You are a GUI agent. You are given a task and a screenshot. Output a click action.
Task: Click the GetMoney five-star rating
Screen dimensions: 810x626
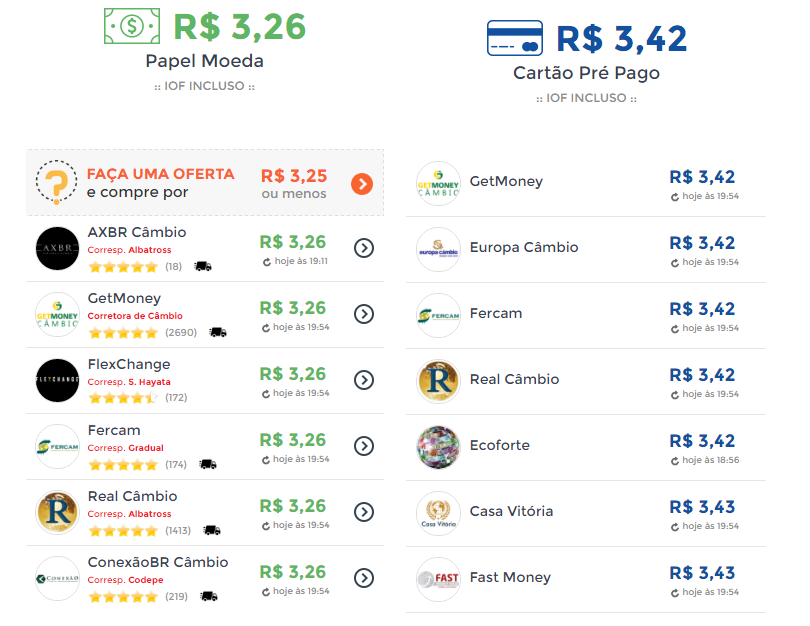click(123, 332)
